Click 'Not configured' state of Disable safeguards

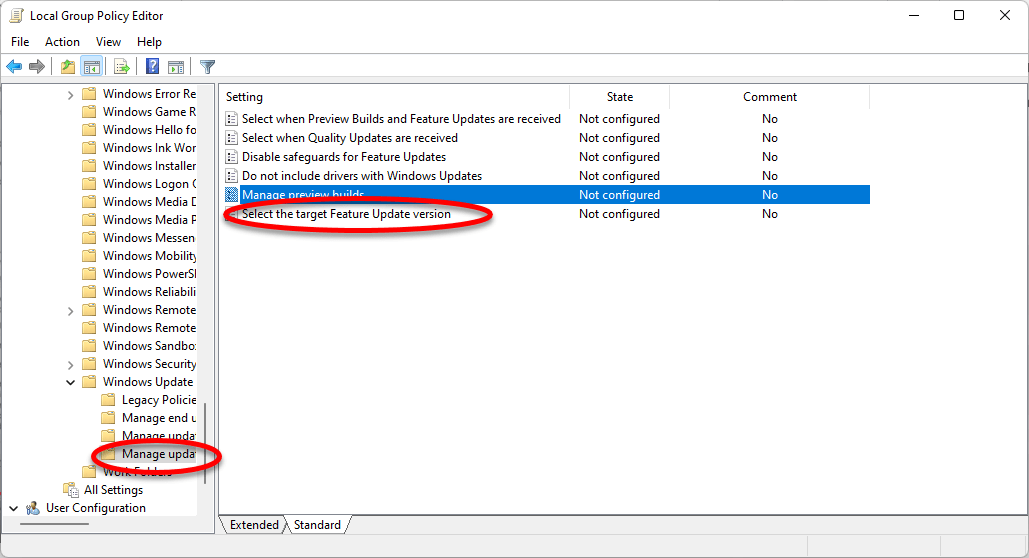pos(620,157)
